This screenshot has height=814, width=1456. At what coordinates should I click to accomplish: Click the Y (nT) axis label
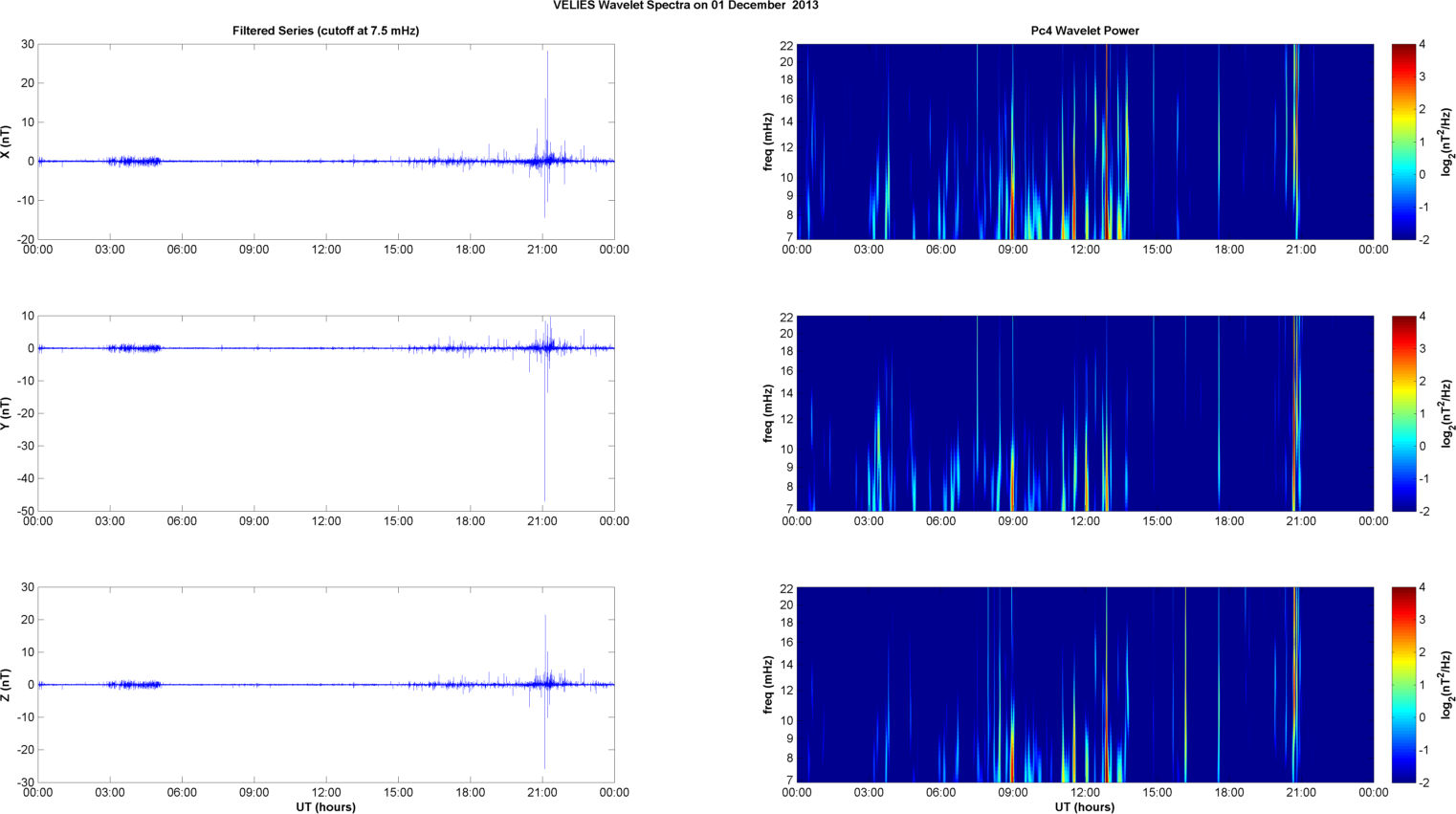pyautogui.click(x=7, y=413)
